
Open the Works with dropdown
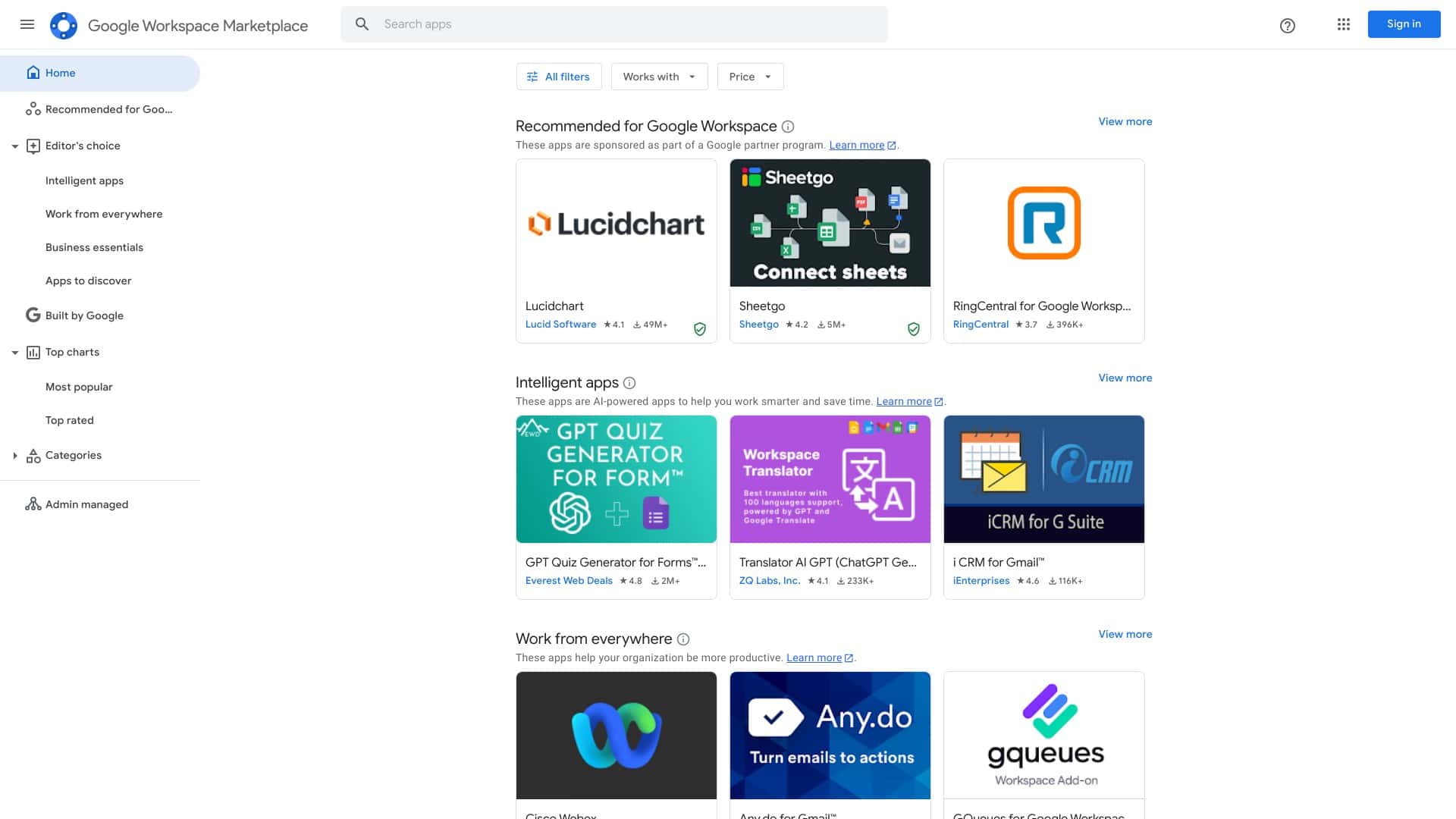(x=658, y=77)
